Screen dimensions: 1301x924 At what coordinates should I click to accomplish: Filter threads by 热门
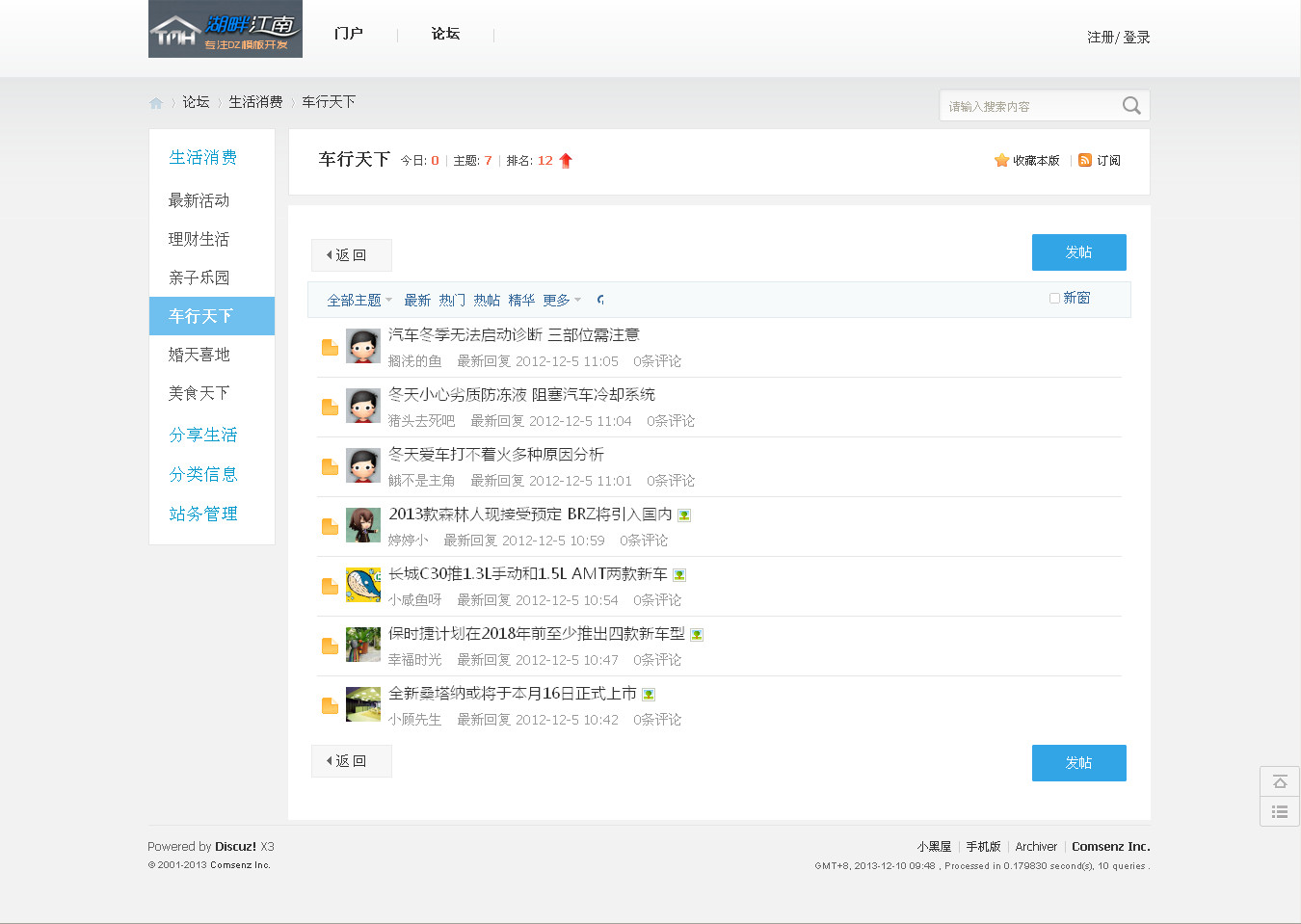click(452, 300)
